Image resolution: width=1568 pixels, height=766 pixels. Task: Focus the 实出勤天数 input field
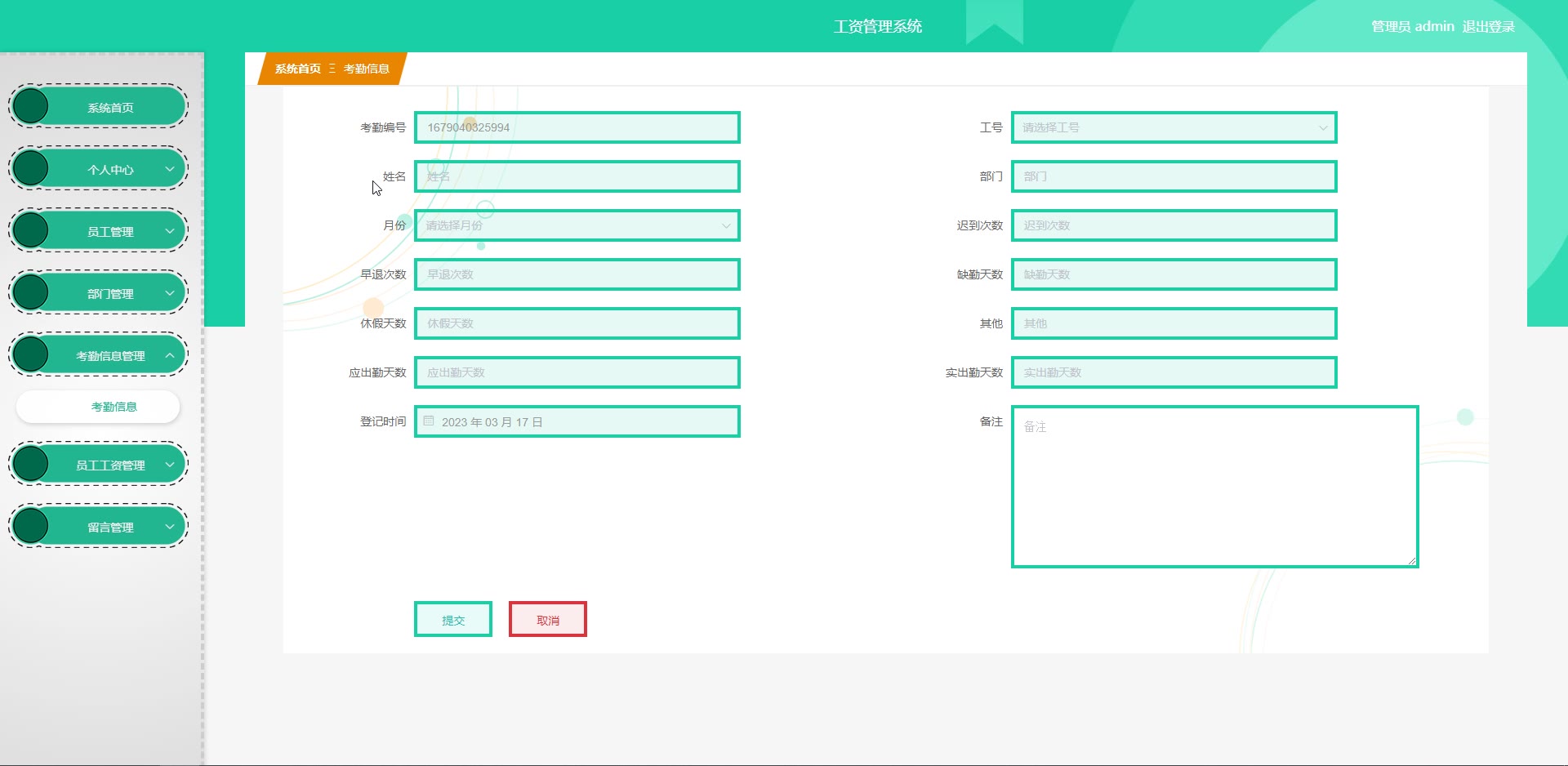coord(1174,372)
